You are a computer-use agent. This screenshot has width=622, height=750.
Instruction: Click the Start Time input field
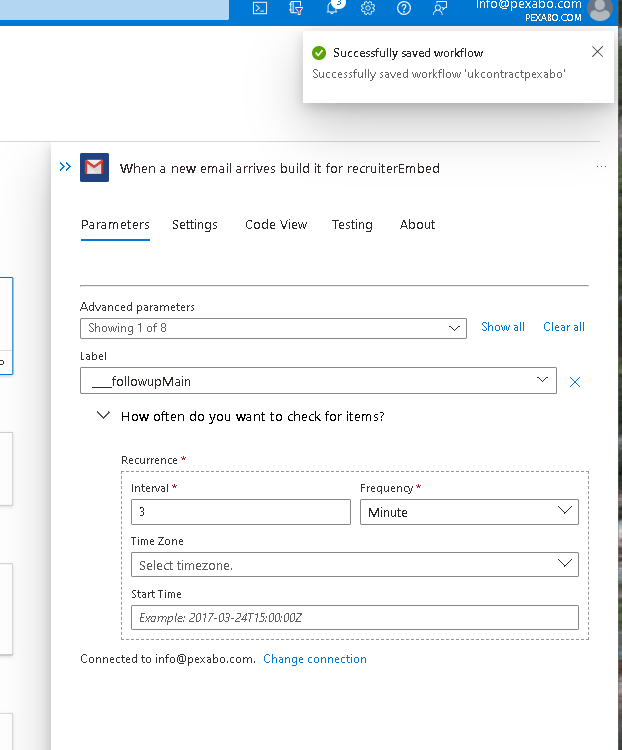(355, 618)
